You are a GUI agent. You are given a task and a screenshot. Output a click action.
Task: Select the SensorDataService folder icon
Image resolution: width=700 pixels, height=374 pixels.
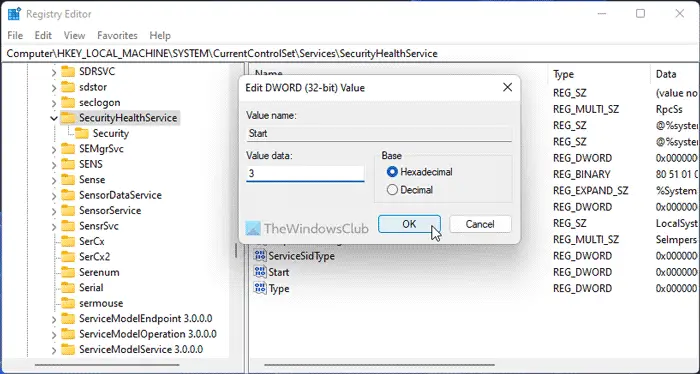[x=68, y=195]
